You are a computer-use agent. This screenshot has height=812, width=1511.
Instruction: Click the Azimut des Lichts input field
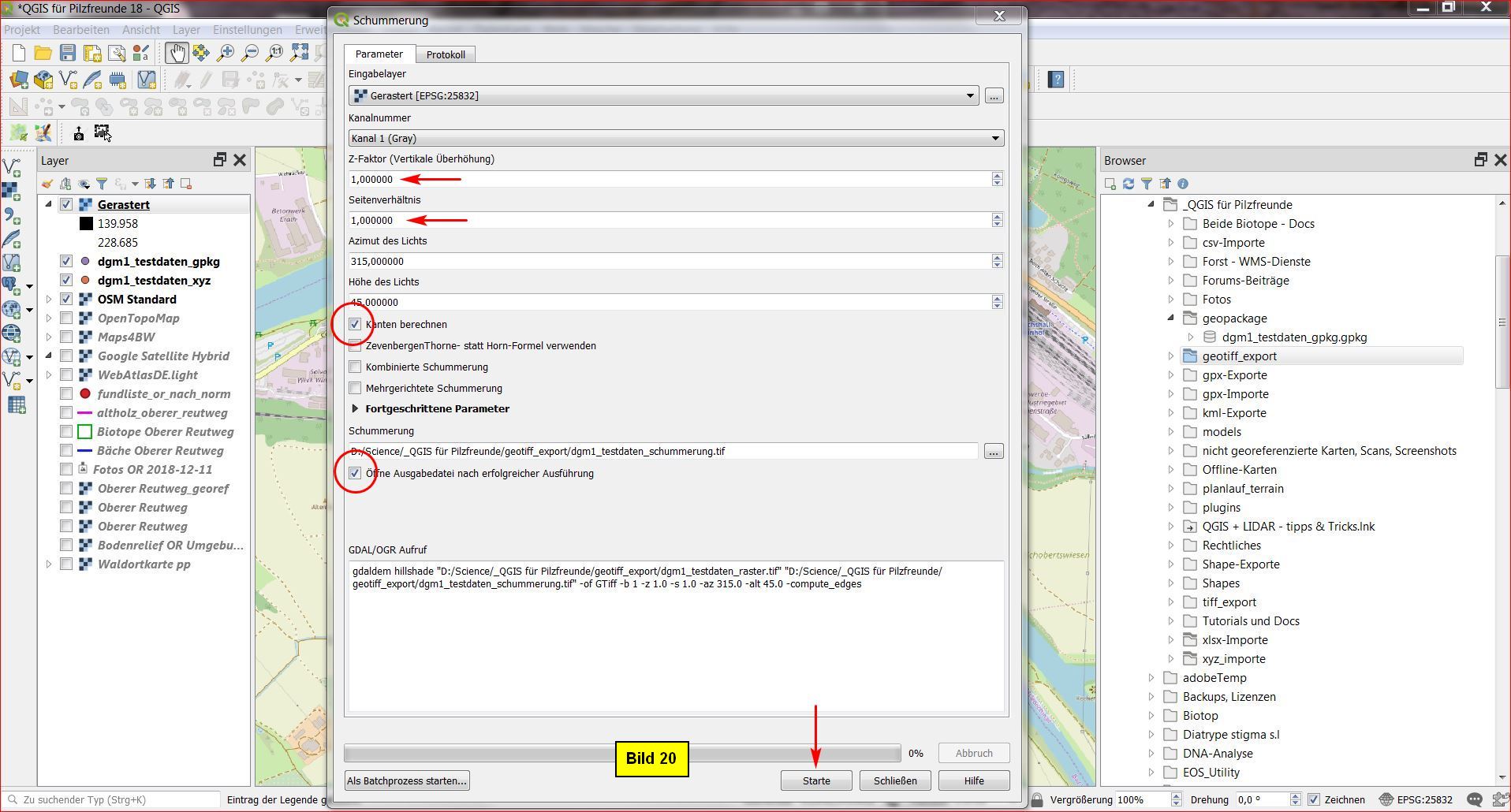click(669, 261)
